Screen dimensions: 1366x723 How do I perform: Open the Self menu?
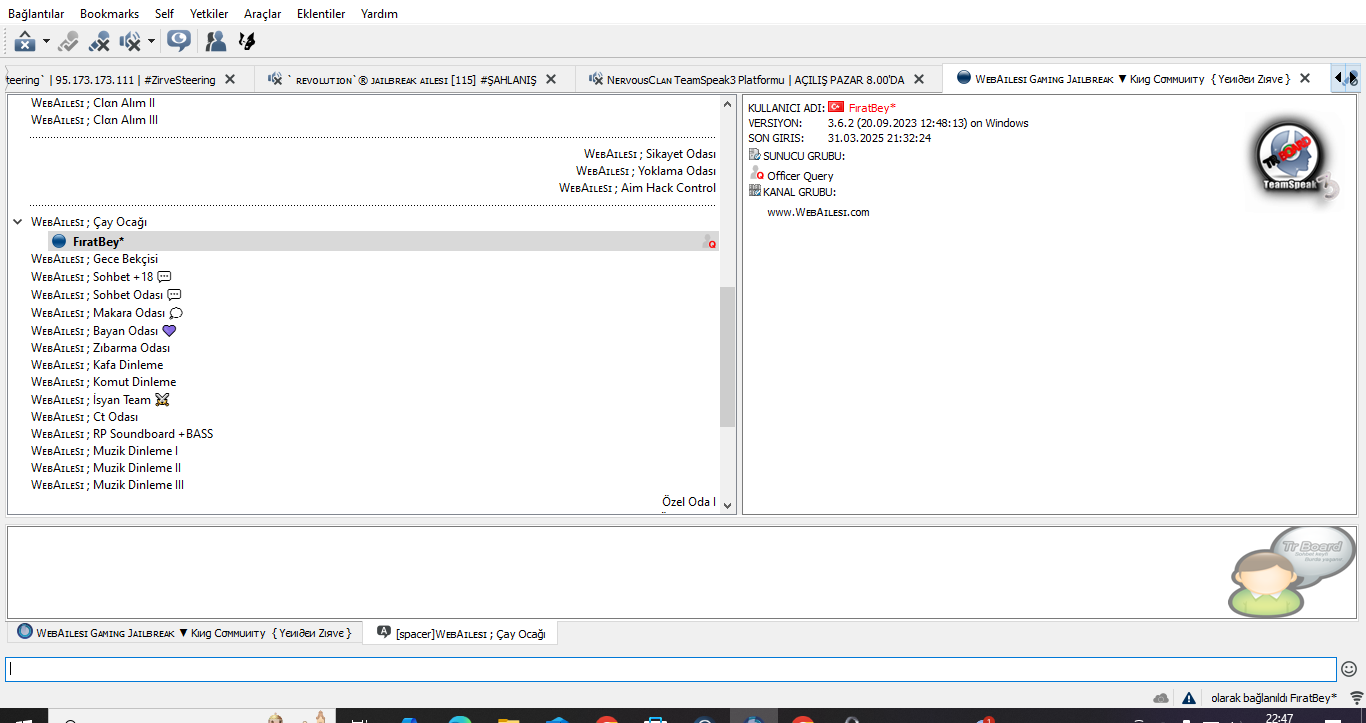click(164, 14)
